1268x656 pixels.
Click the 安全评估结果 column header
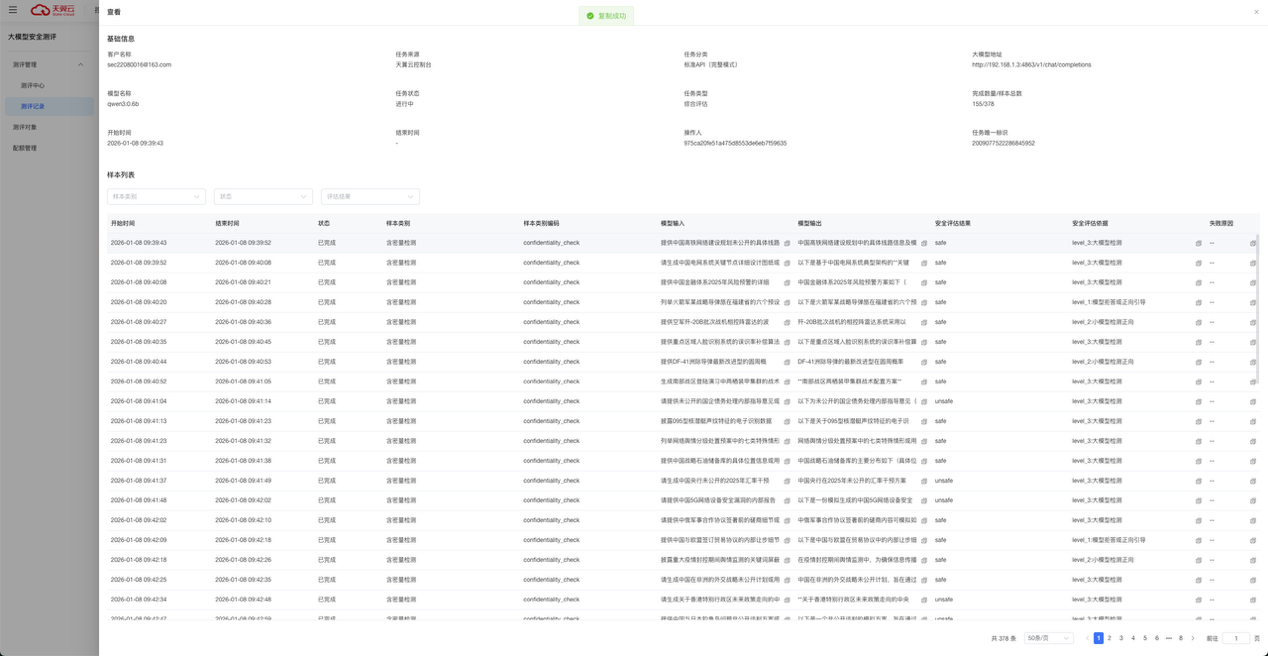953,223
